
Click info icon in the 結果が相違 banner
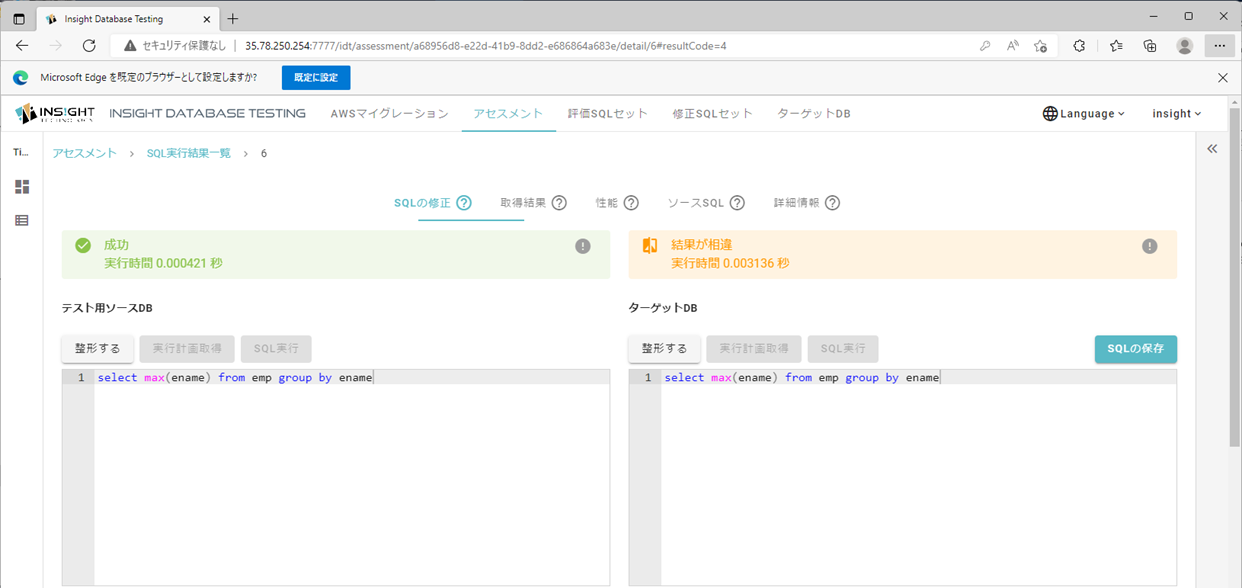point(1150,246)
